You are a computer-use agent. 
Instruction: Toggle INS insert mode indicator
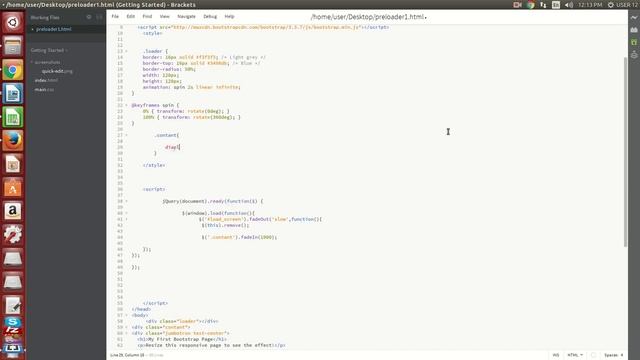coord(556,355)
